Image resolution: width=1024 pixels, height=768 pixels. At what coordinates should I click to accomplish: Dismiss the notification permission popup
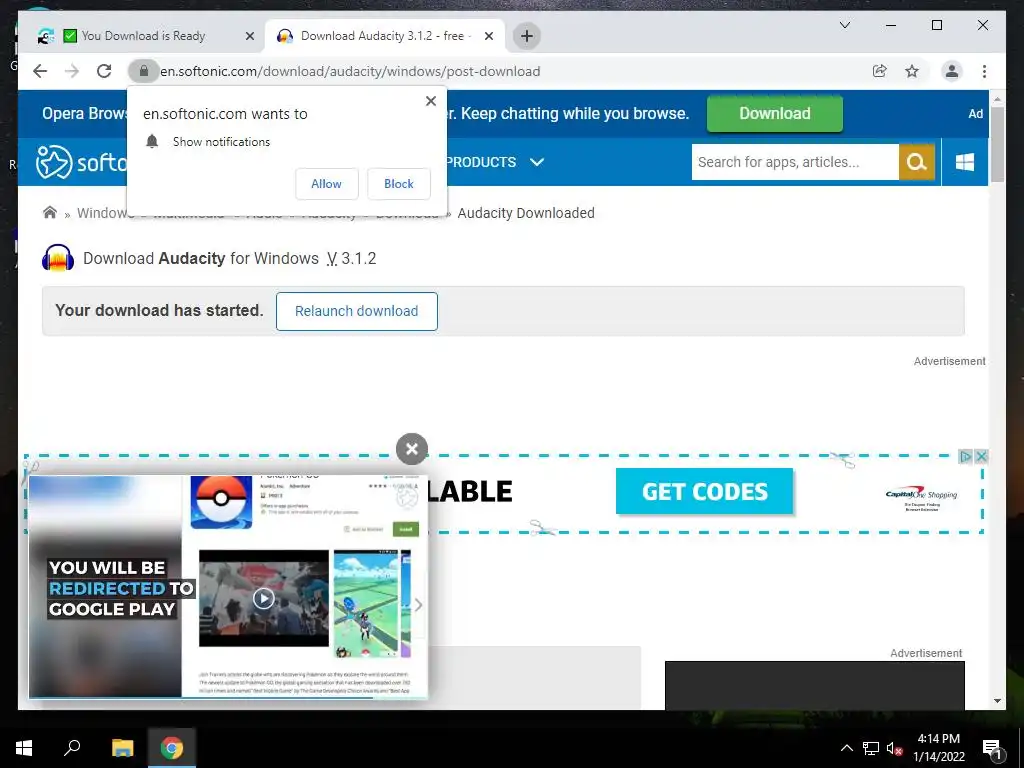(x=430, y=101)
